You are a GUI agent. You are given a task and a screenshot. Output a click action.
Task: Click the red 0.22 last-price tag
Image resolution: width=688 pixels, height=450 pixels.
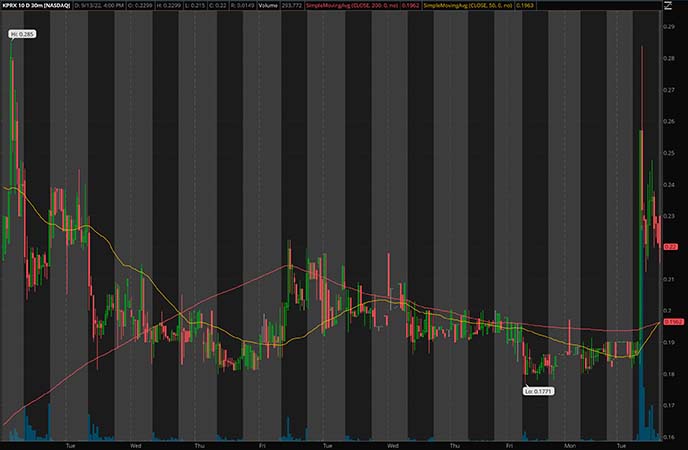(x=672, y=246)
